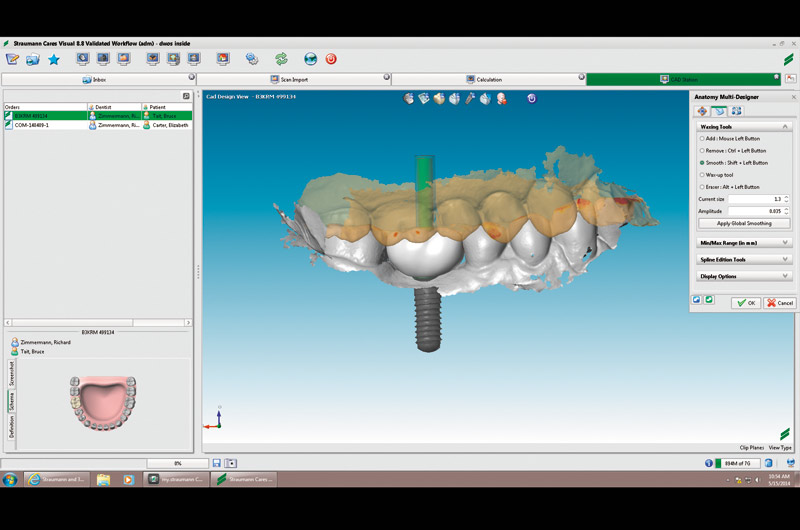Select Remove : Ctrl + Left Button option
Viewport: 800px width, 530px height.
click(733, 151)
